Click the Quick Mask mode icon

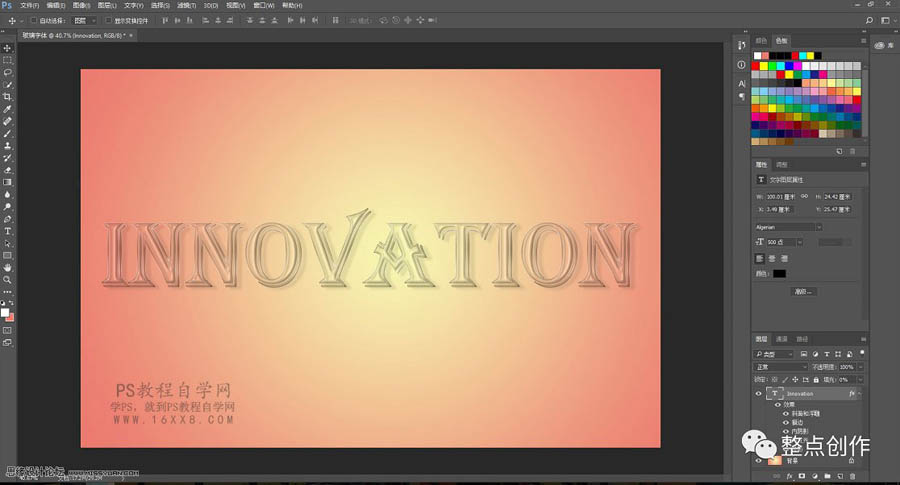click(7, 331)
